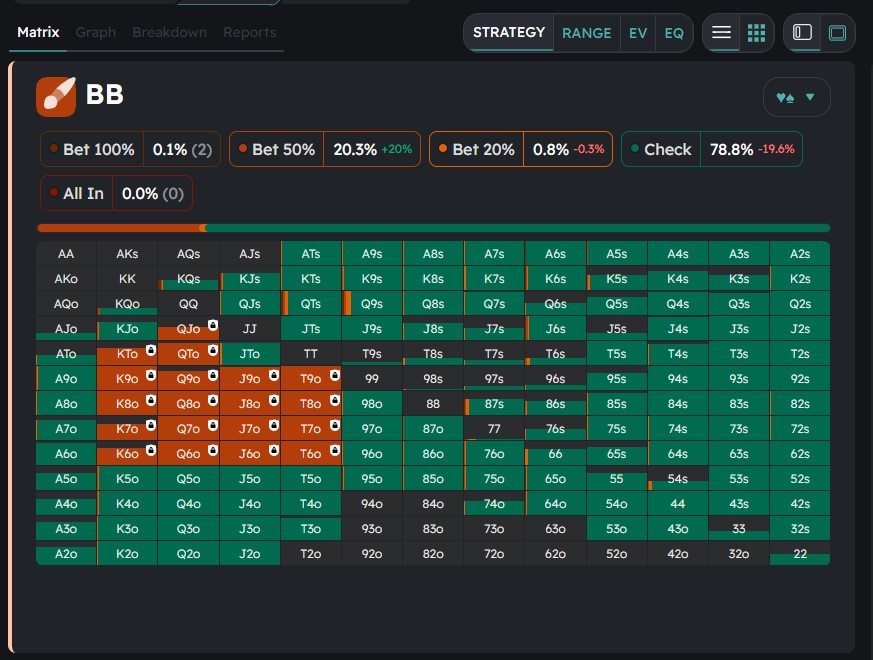Image resolution: width=873 pixels, height=660 pixels.
Task: Select the grid view icon in the toolbar
Action: 756,32
